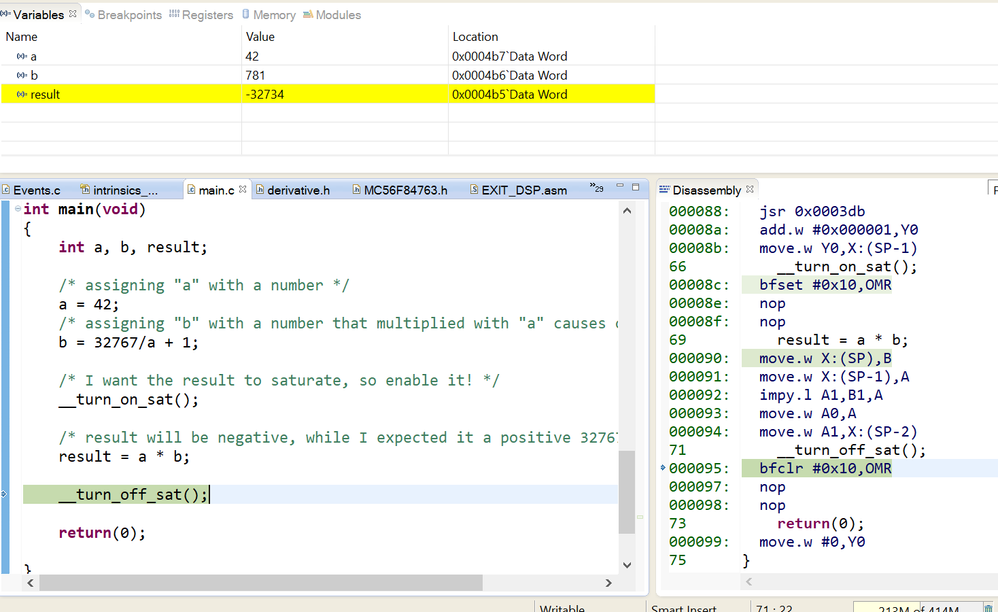
Task: Click the return(0); line in main.c
Action: point(102,532)
